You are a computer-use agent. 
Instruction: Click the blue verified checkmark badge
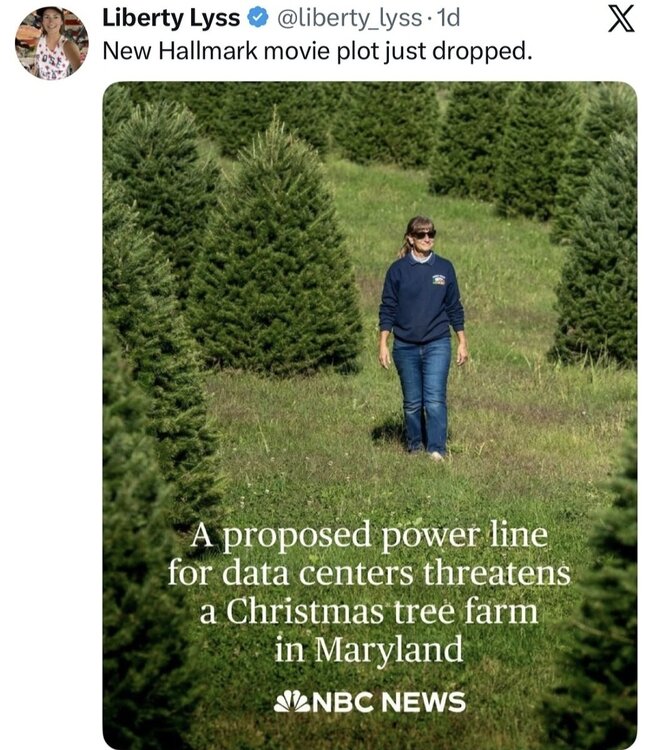[257, 19]
